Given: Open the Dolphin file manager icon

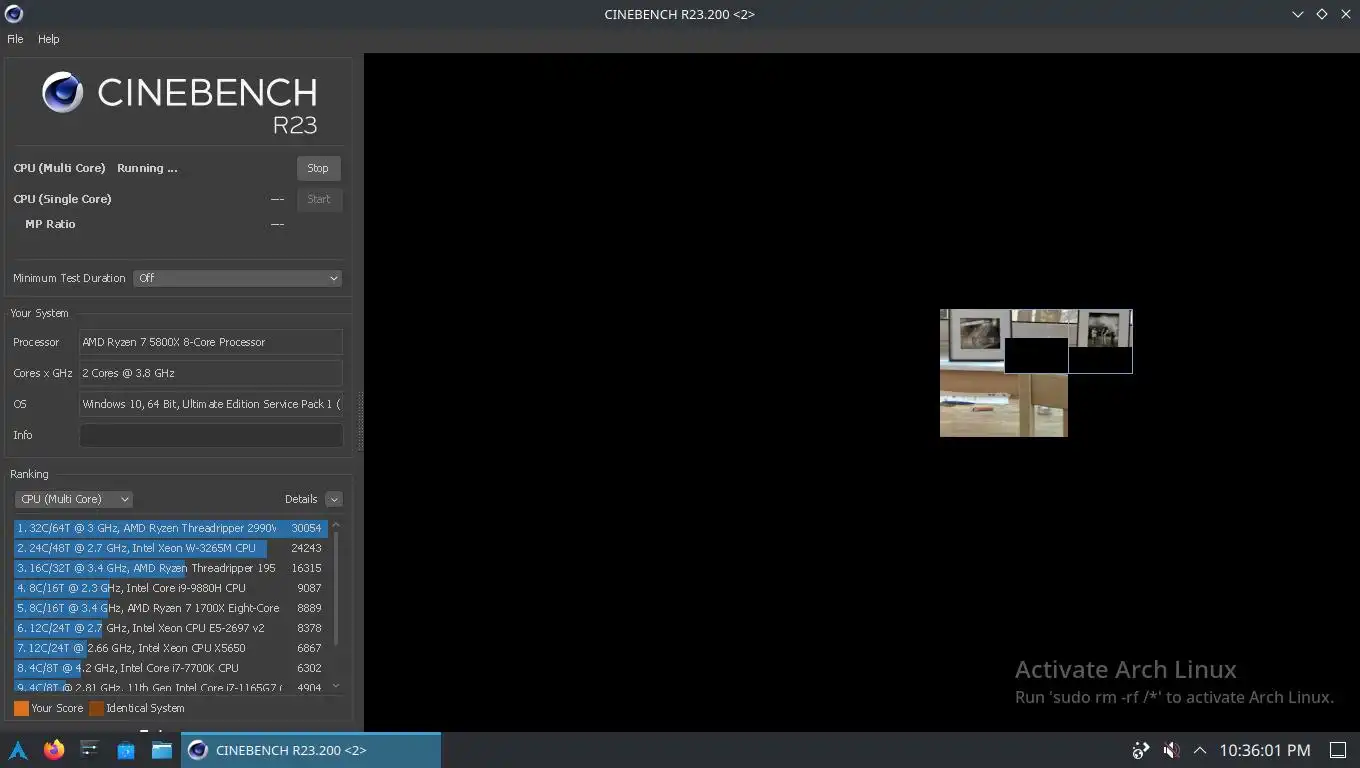Looking at the screenshot, I should click(162, 750).
